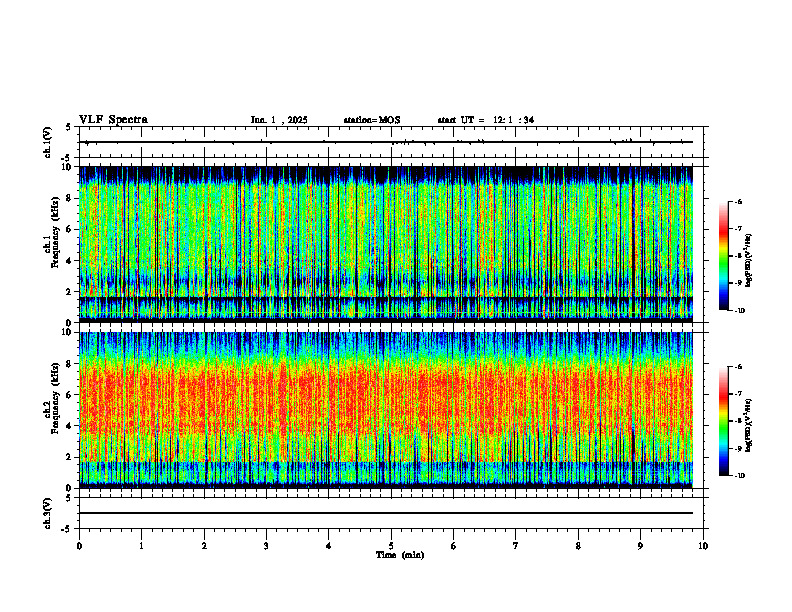Viewport: 792px width, 612px height.
Task: Click the ch.1 color bar "log(PSD)" label
Action: [x=749, y=261]
